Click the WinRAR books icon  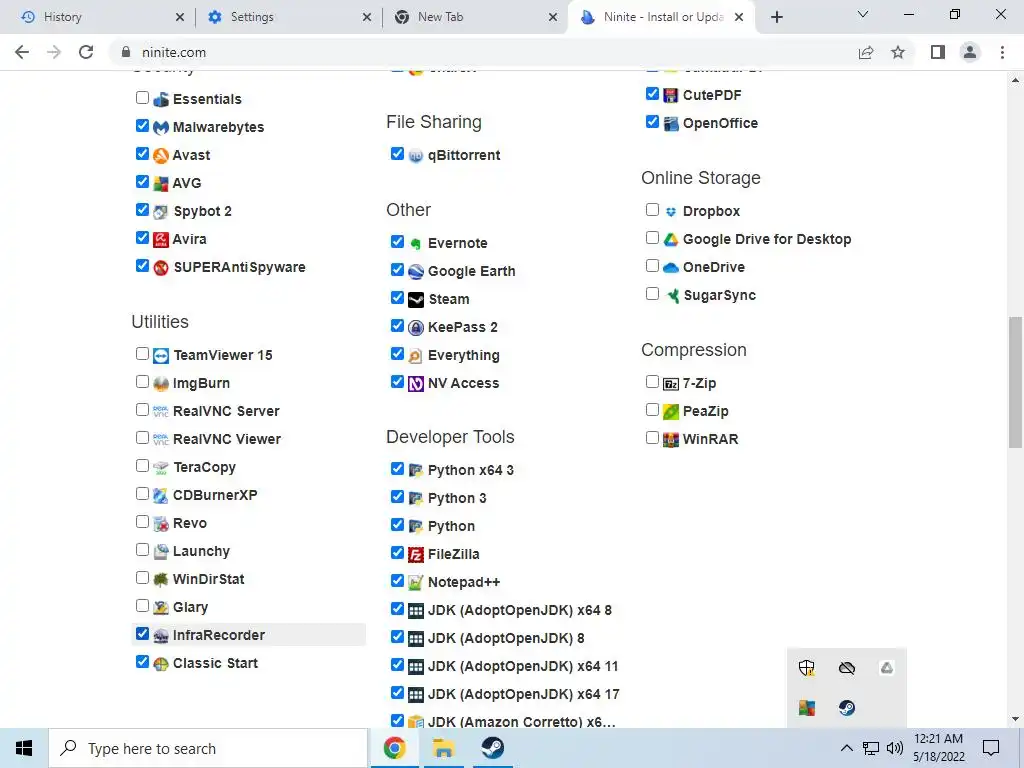tap(671, 440)
